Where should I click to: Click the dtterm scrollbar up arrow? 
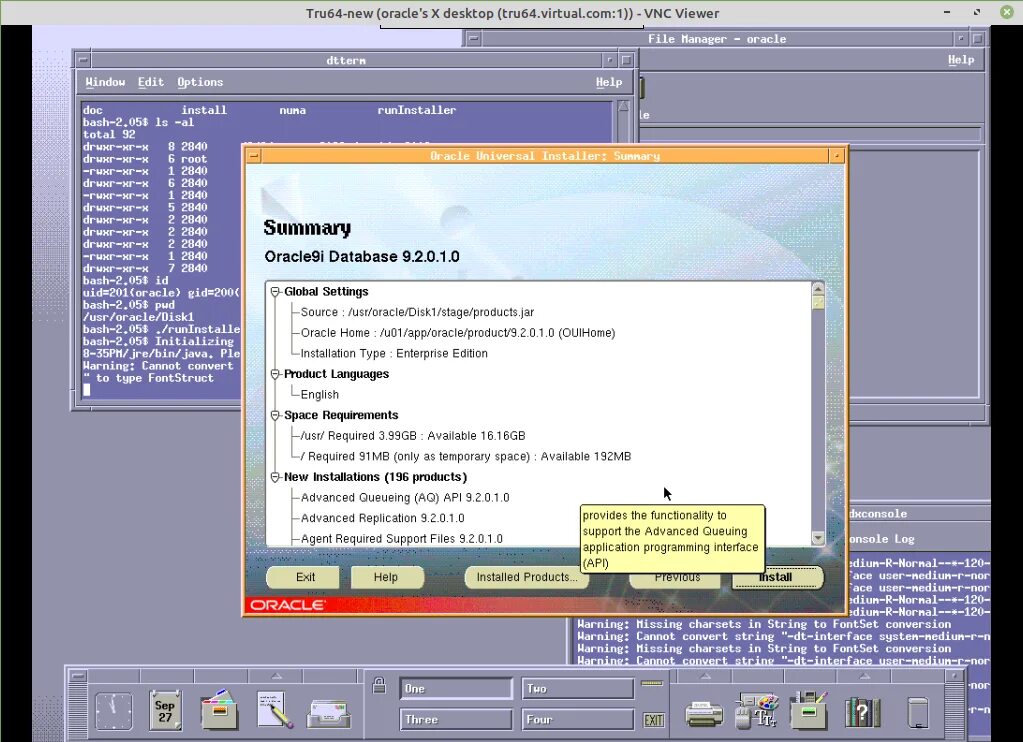pyautogui.click(x=623, y=106)
